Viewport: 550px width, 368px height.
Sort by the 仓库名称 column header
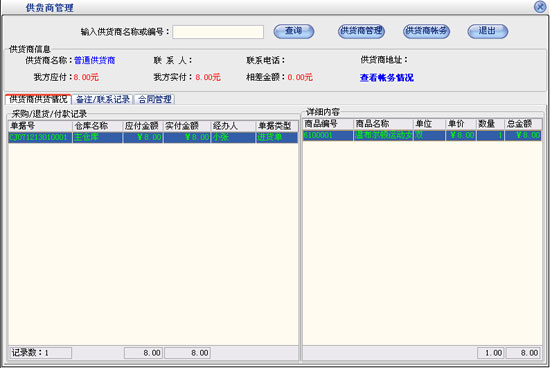(x=97, y=126)
